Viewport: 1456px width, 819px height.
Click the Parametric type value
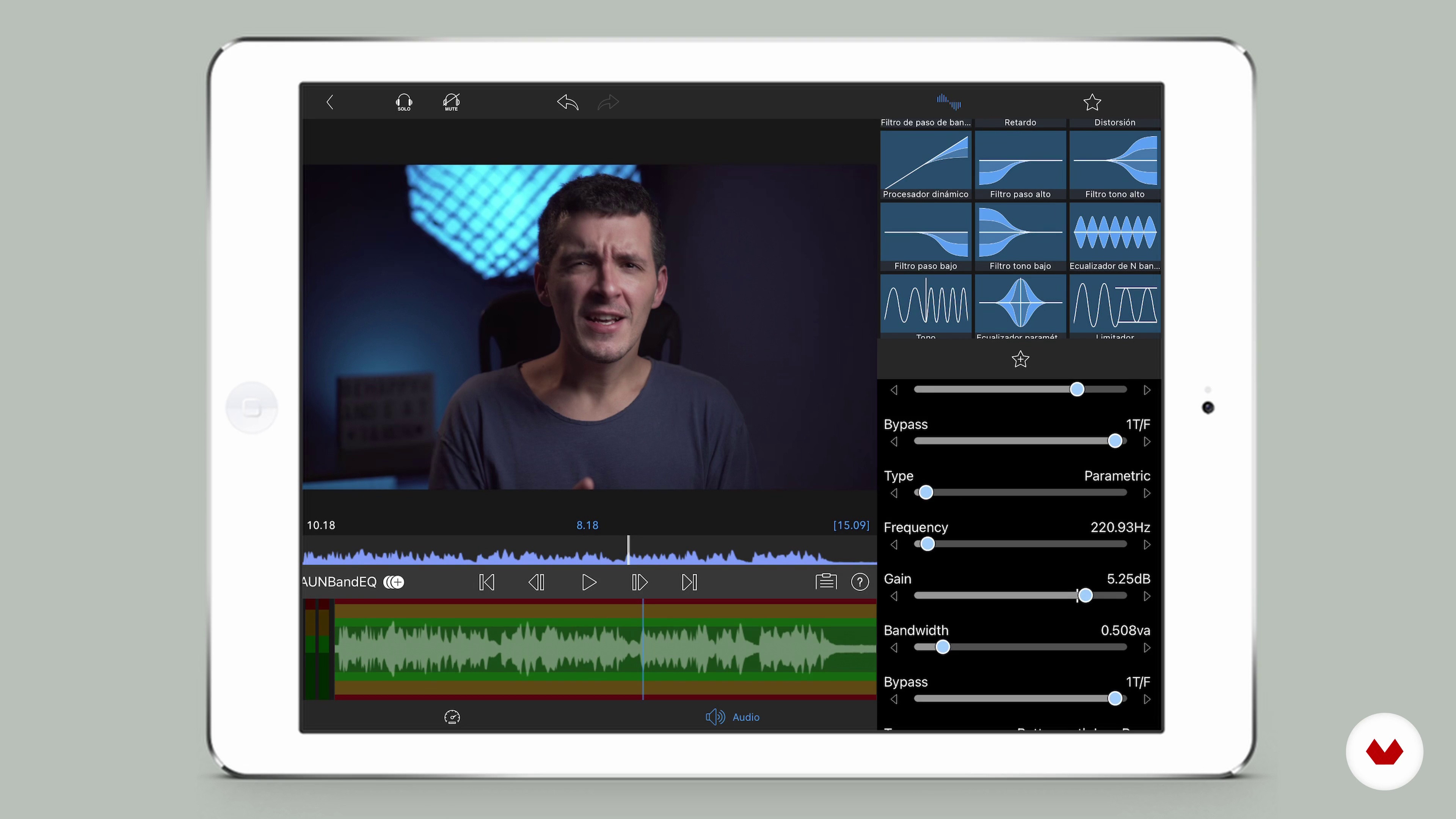[x=1117, y=476]
